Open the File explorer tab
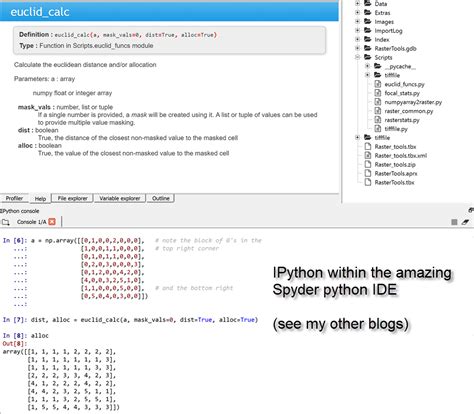Image resolution: width=474 pixels, height=414 pixels. coord(72,198)
